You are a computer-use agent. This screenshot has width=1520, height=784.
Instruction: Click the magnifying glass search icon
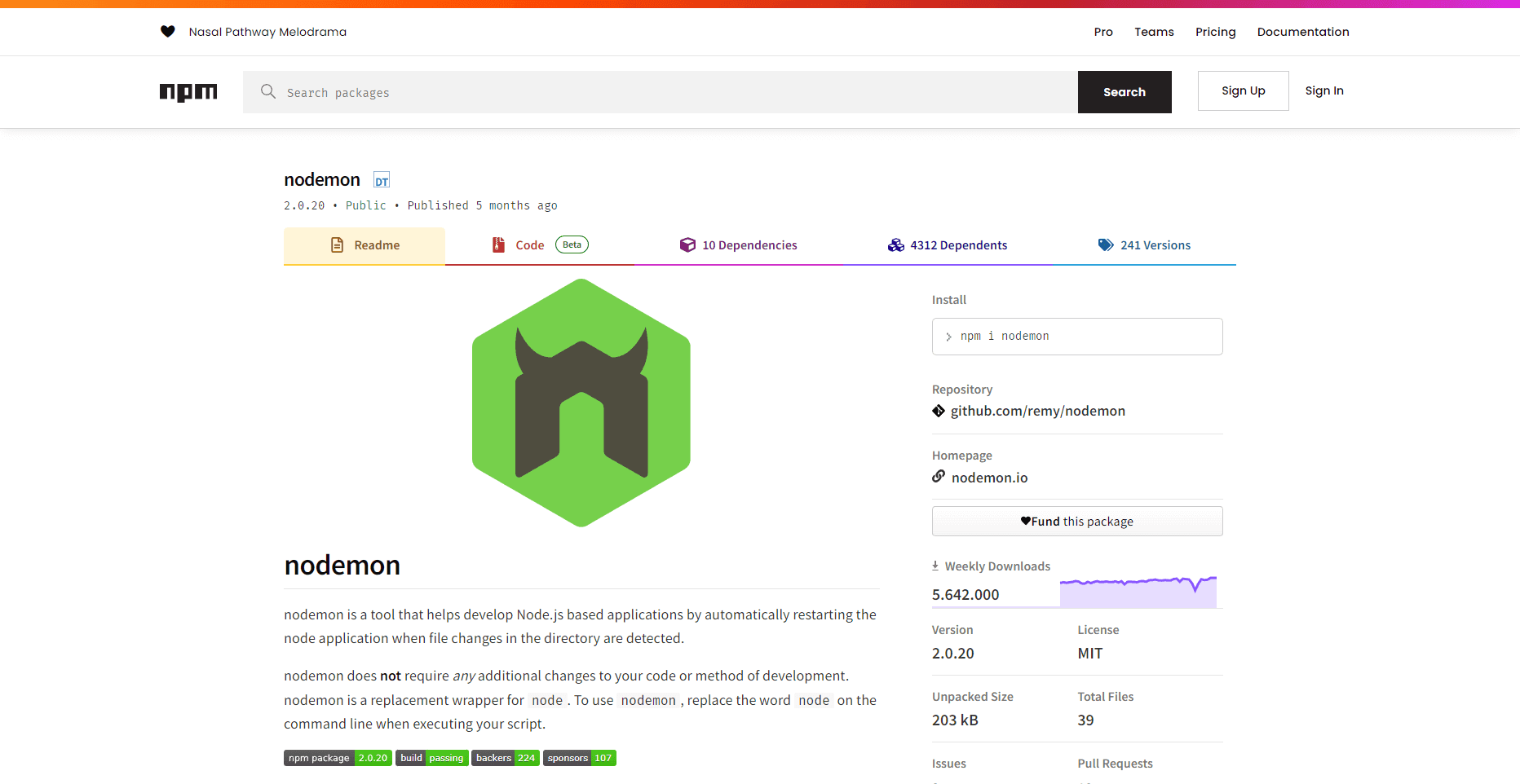coord(268,91)
